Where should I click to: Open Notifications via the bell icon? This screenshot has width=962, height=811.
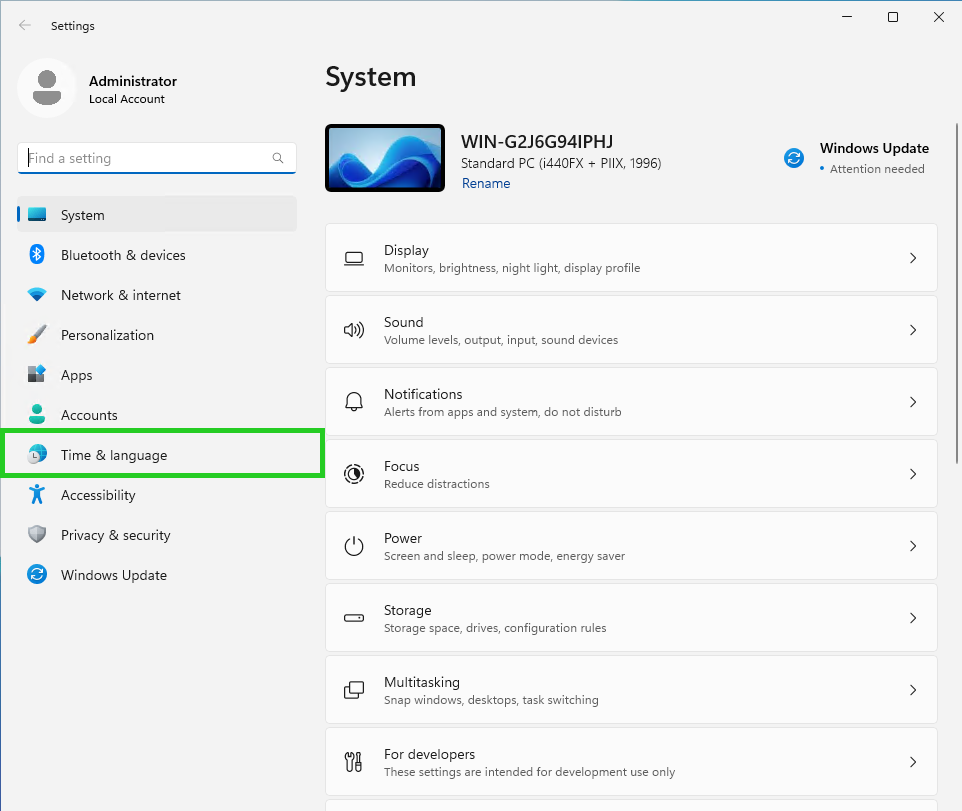[354, 401]
